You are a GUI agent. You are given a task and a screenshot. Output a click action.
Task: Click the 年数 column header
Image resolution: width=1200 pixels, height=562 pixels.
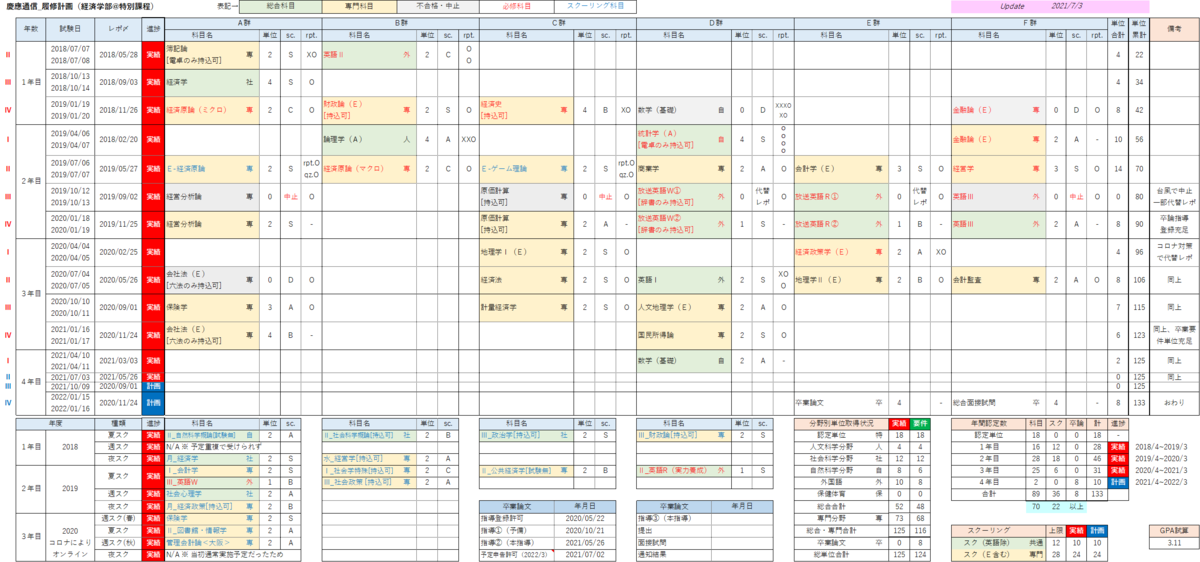pos(29,29)
